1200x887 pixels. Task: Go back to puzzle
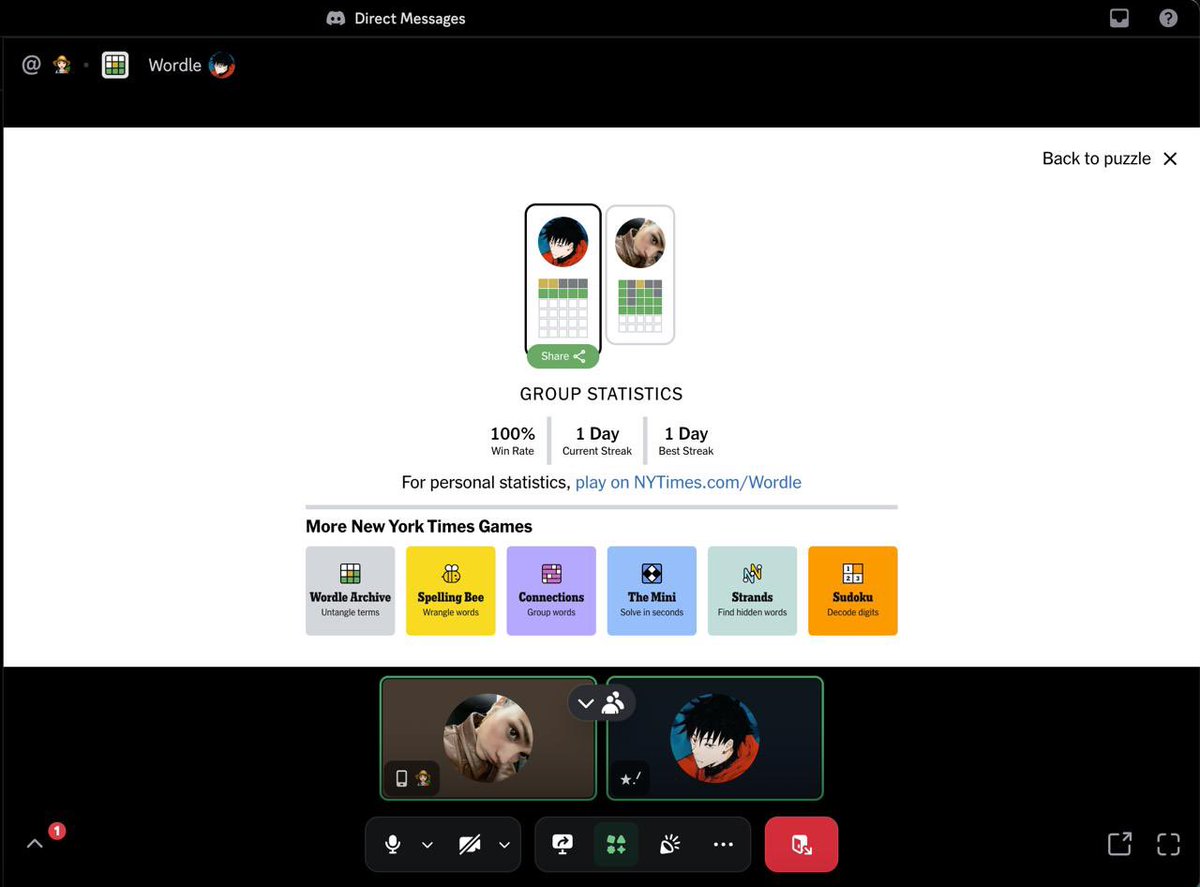[x=1110, y=158]
